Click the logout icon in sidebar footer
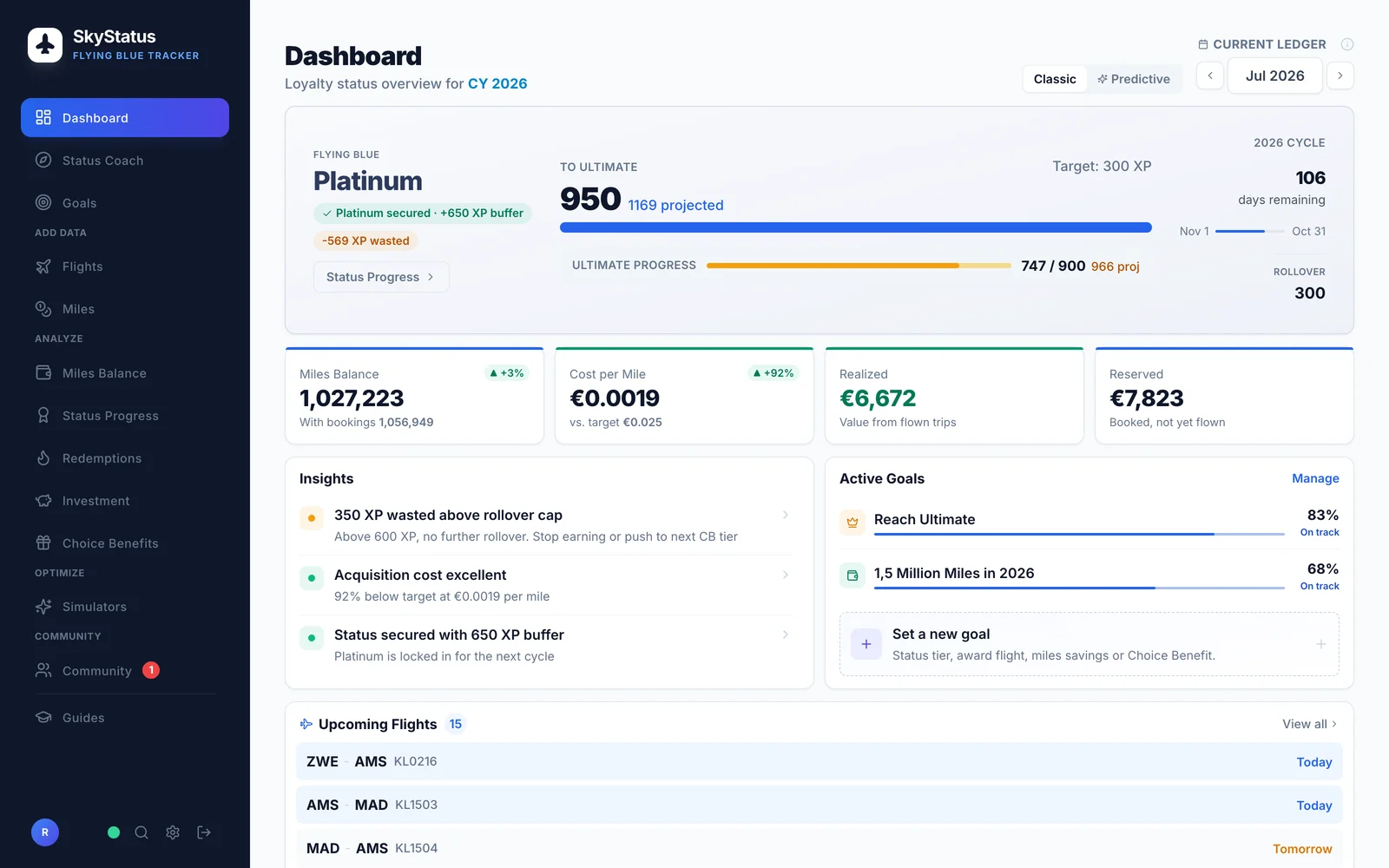 (204, 832)
